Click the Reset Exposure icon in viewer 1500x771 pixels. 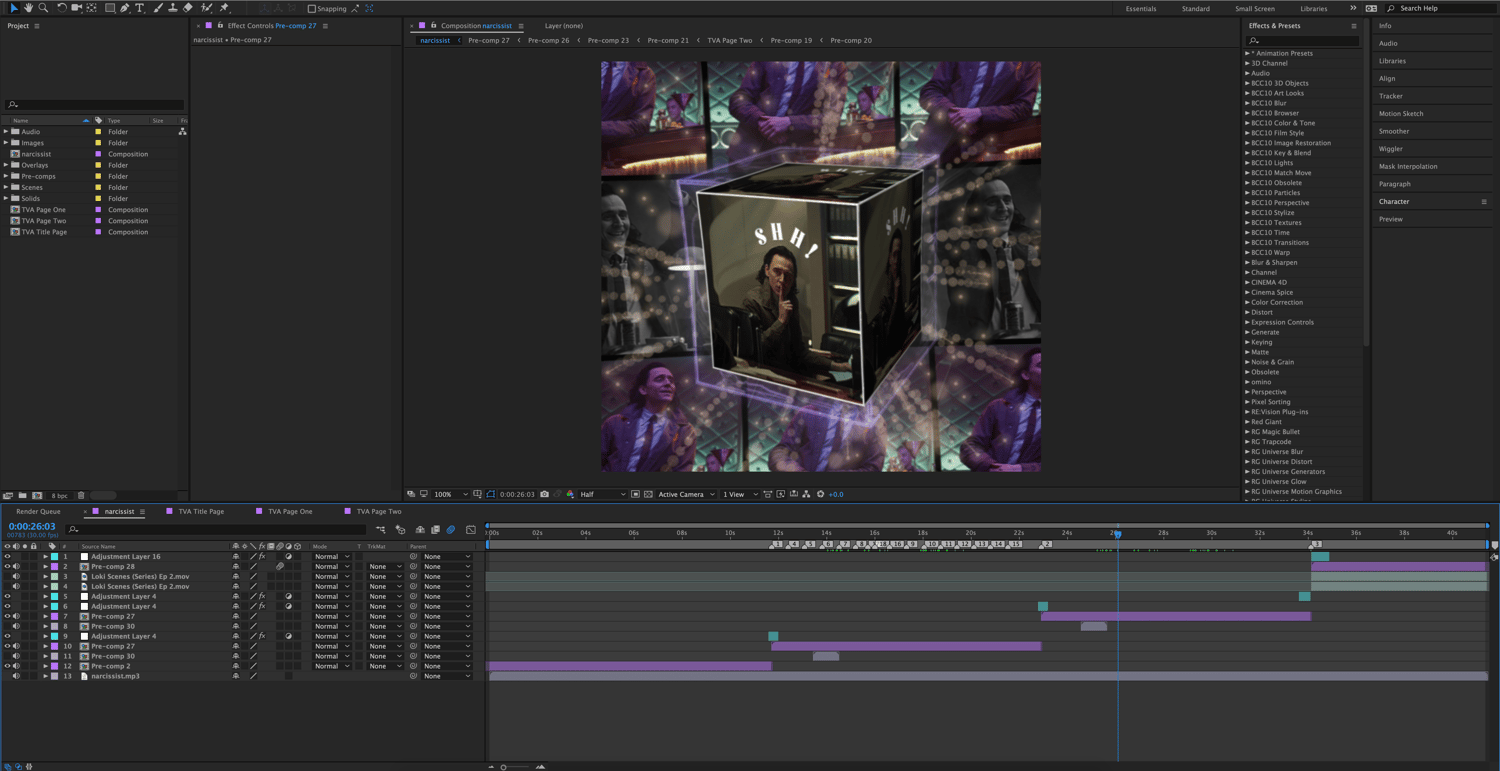pos(820,494)
